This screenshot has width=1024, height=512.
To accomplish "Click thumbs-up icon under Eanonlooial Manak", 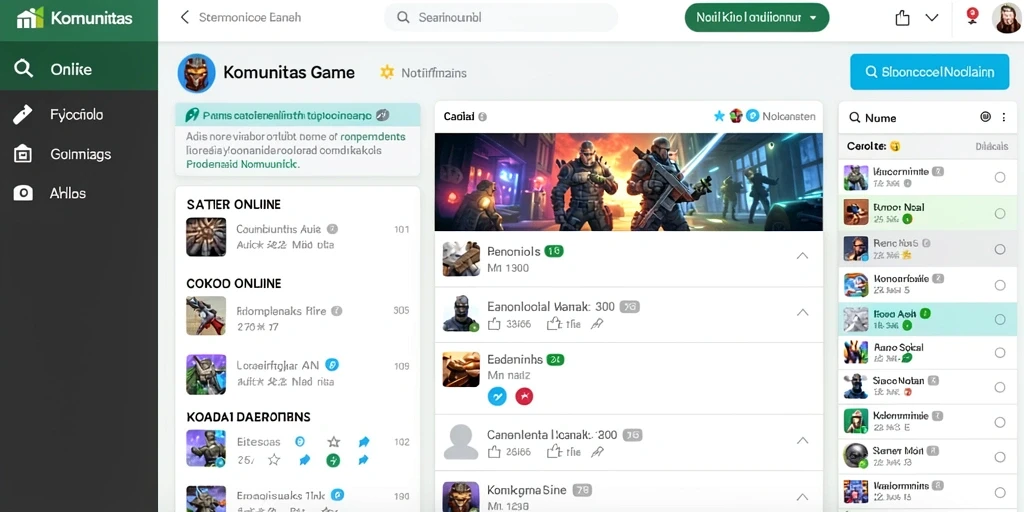I will click(494, 323).
